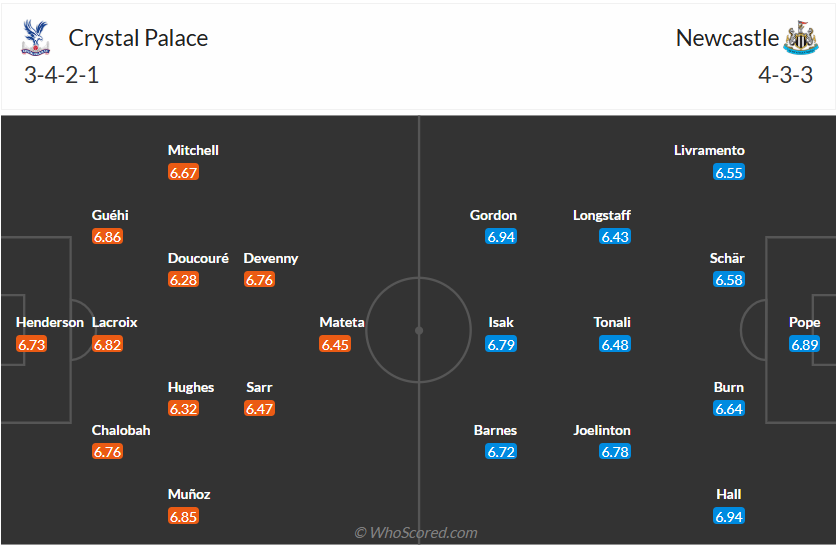The height and width of the screenshot is (545, 838).
Task: Click the Crystal Palace club crest
Action: click(35, 38)
